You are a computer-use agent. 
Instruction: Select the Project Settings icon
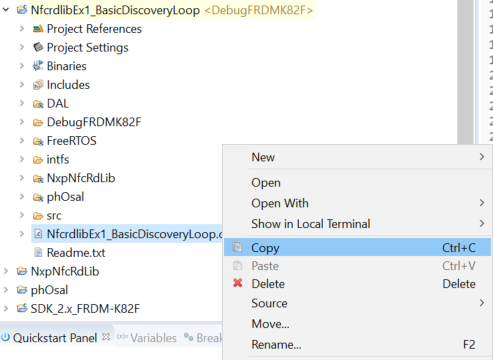38,47
